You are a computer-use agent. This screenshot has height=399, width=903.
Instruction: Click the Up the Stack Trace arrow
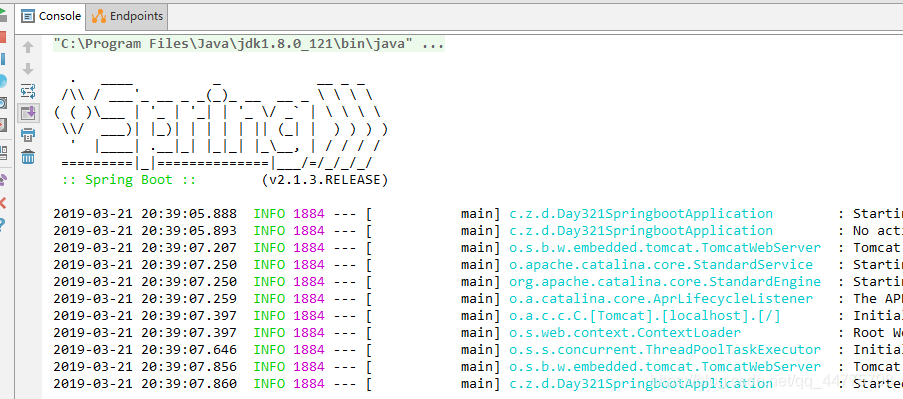pyautogui.click(x=28, y=47)
